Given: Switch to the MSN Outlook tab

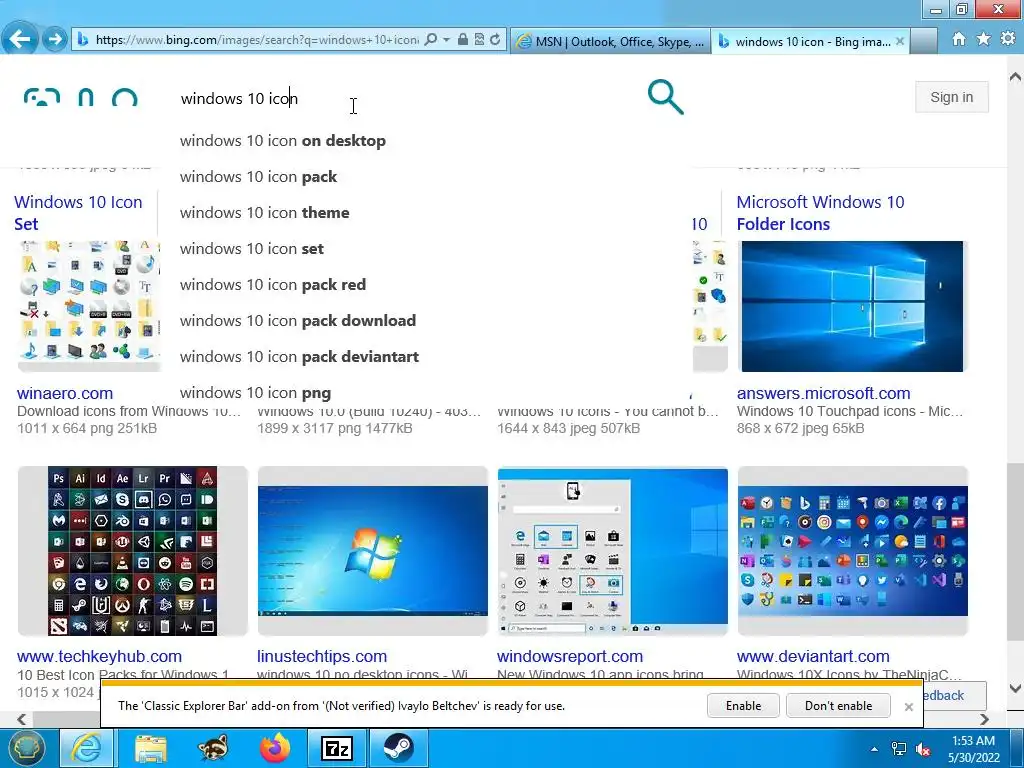Looking at the screenshot, I should [x=611, y=41].
